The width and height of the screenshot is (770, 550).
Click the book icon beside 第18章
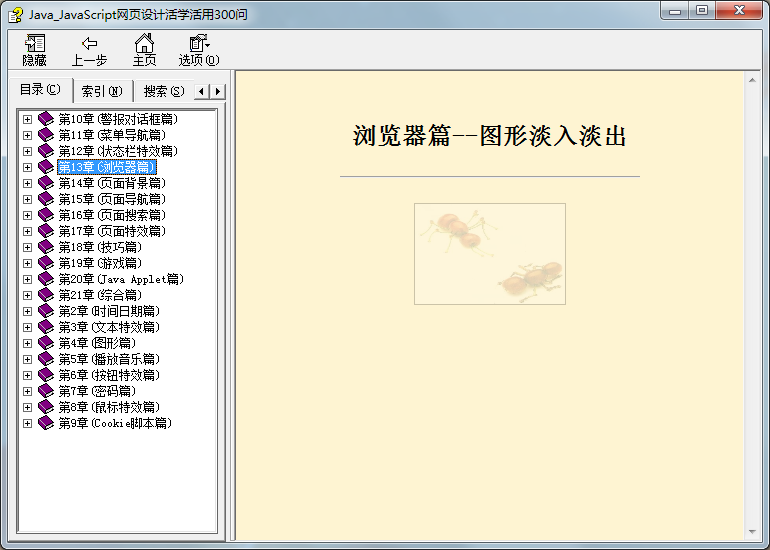click(x=46, y=247)
